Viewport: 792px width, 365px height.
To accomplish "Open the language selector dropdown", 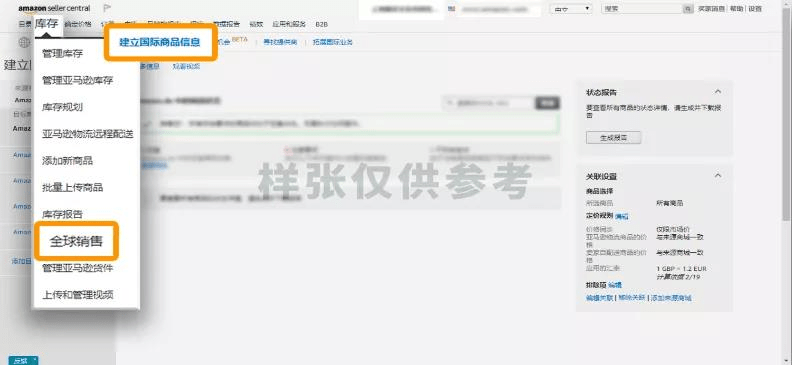I will coord(571,9).
